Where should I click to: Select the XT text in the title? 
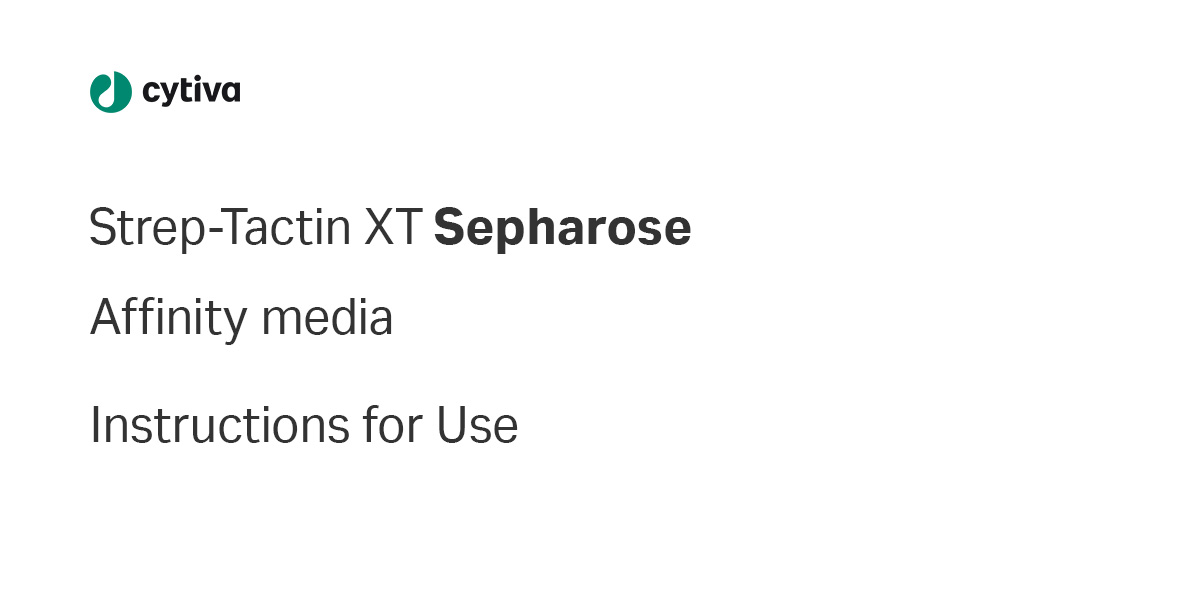click(x=393, y=228)
